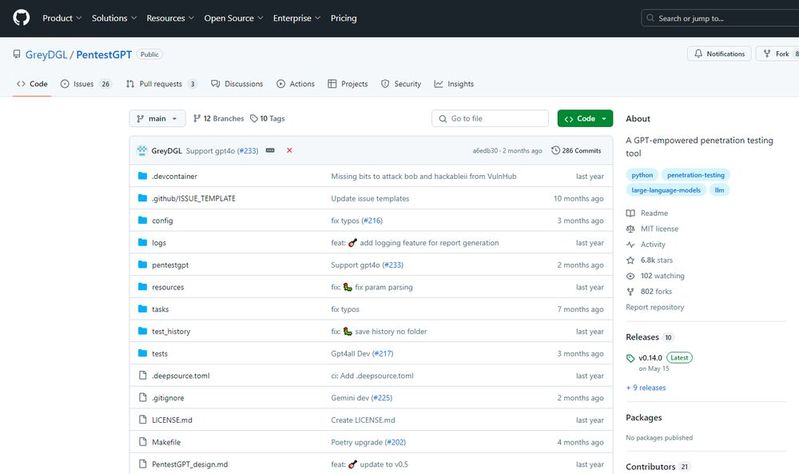Open the Pricing page
Screen dimensions: 799x474
tap(343, 18)
